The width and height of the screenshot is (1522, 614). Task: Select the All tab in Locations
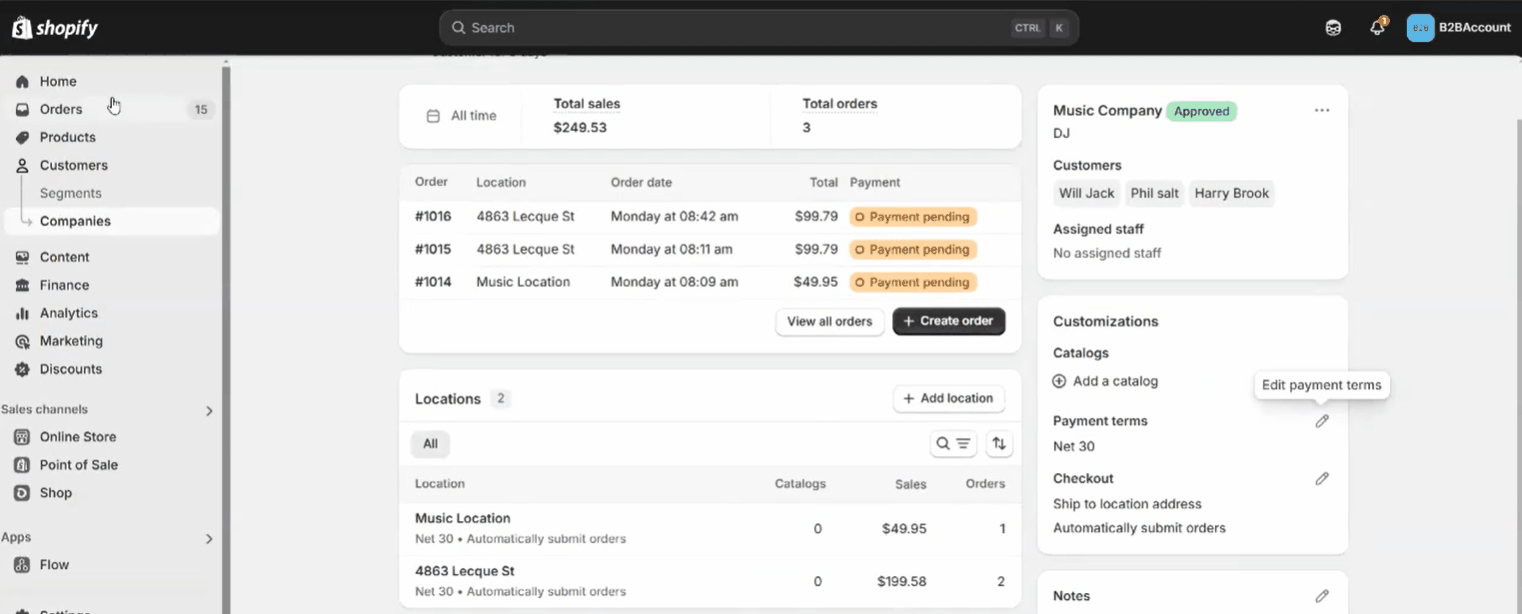(430, 444)
